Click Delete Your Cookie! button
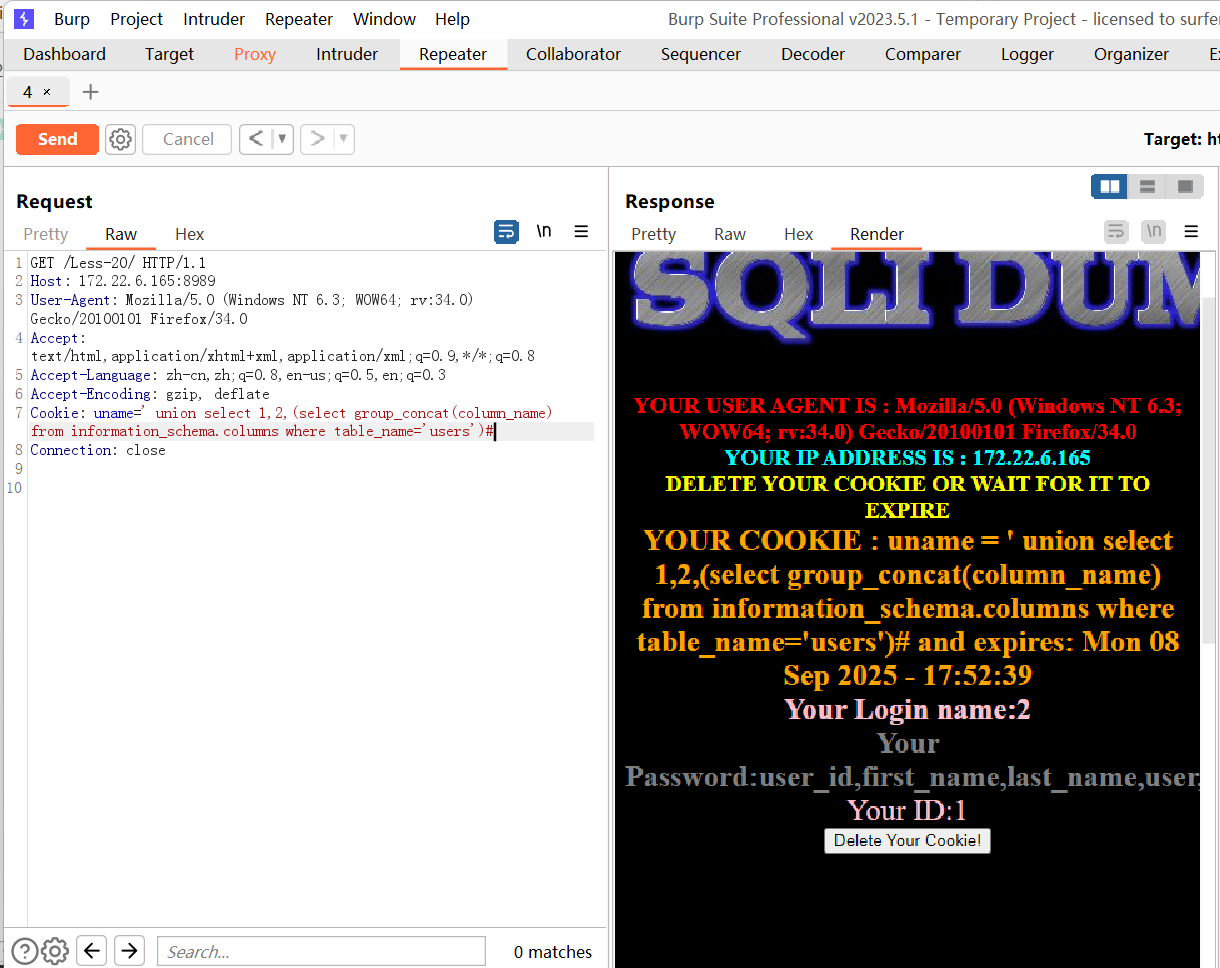Screen dimensions: 1220x968 click(907, 840)
